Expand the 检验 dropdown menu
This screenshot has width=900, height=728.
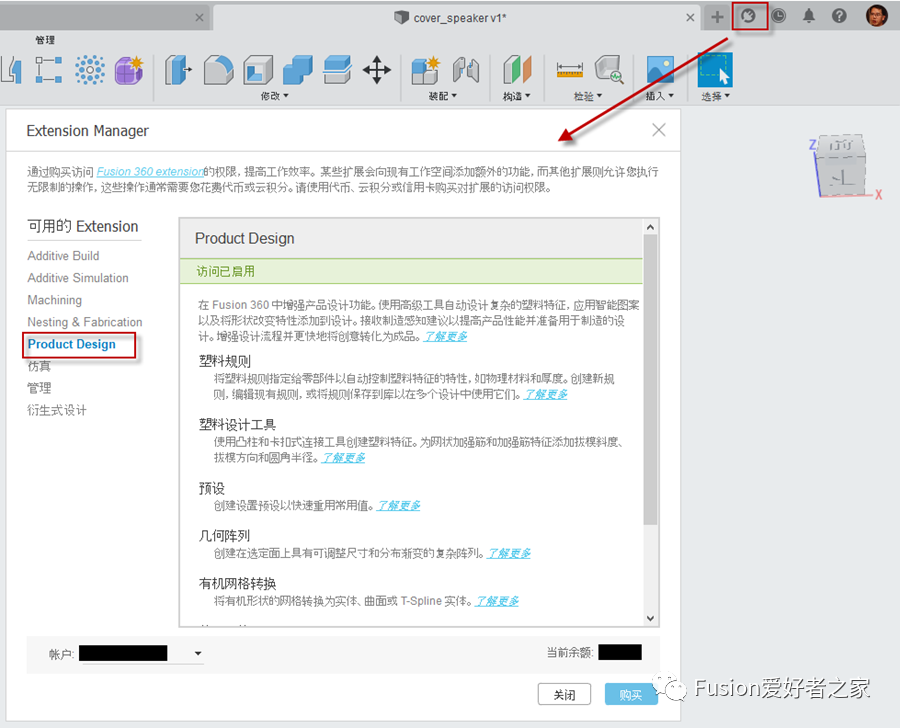click(588, 96)
